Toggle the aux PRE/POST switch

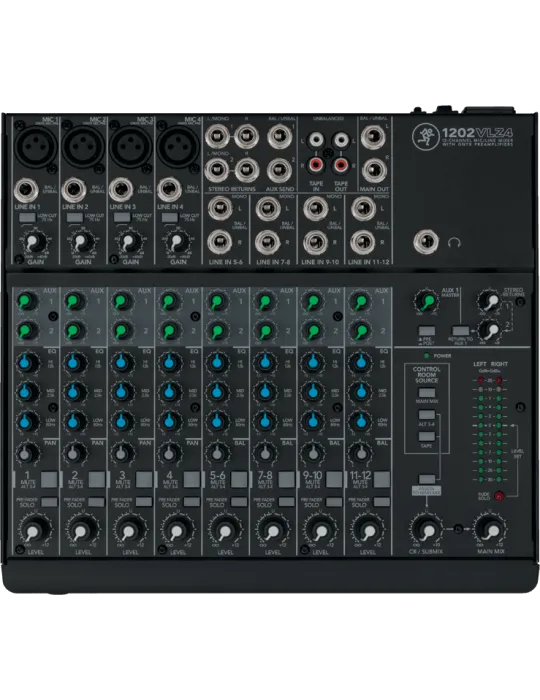pos(427,331)
